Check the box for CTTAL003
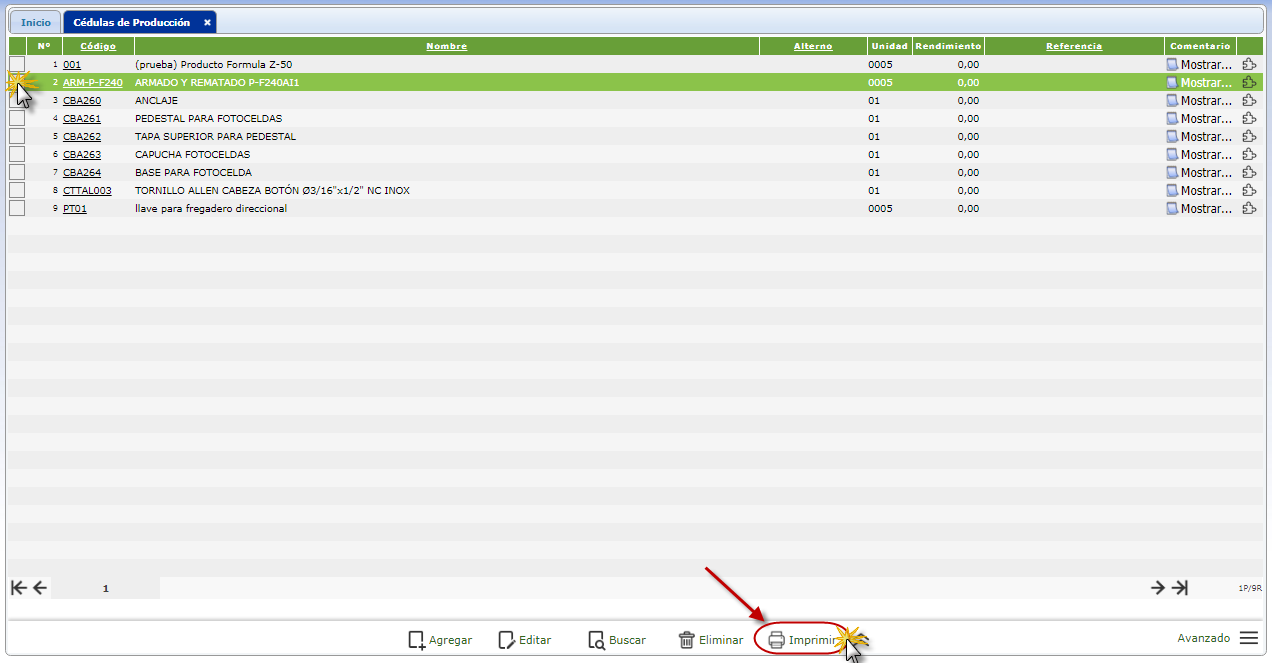Viewport: 1272px width, 663px height. (x=17, y=190)
